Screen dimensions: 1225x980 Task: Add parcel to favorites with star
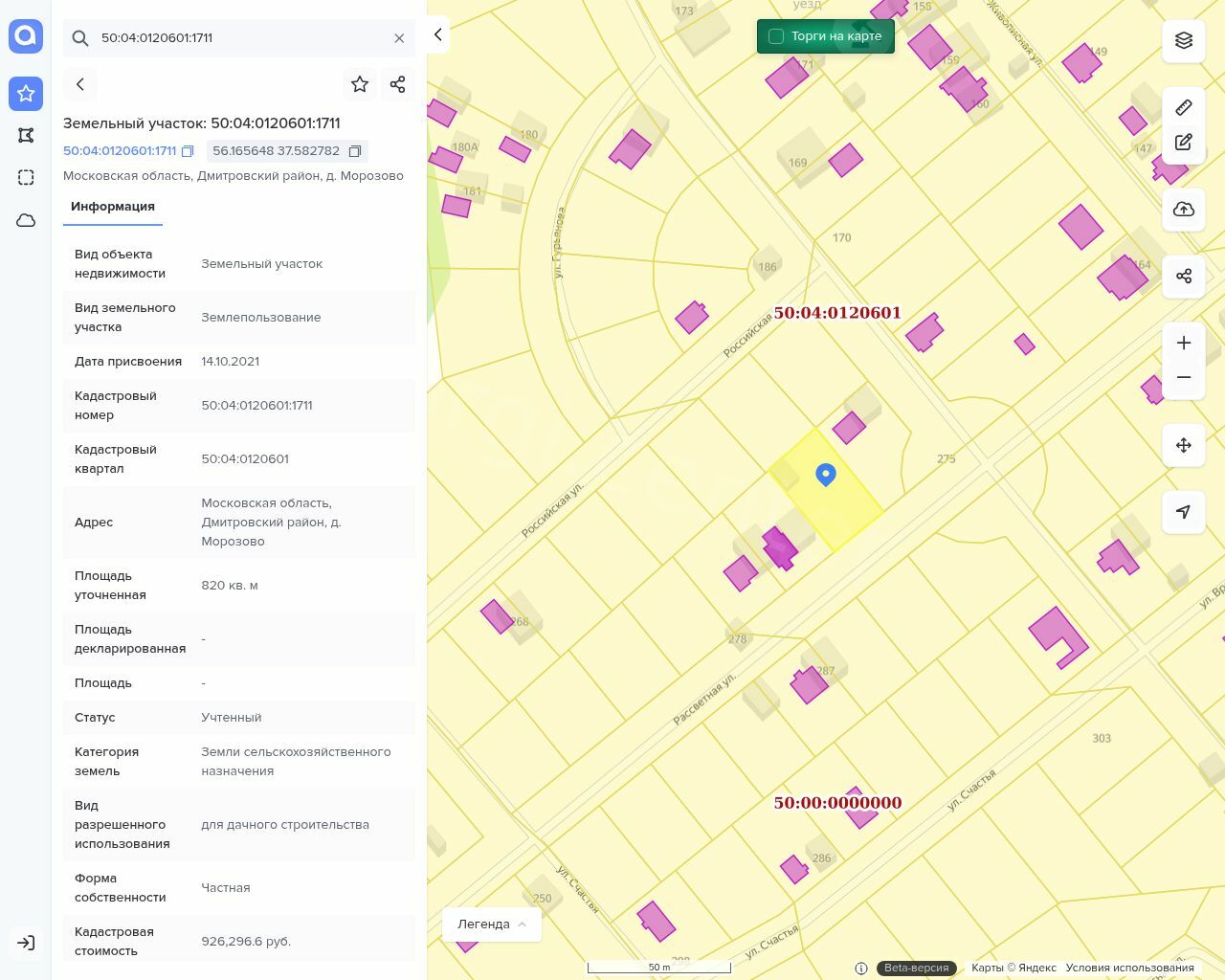(360, 84)
